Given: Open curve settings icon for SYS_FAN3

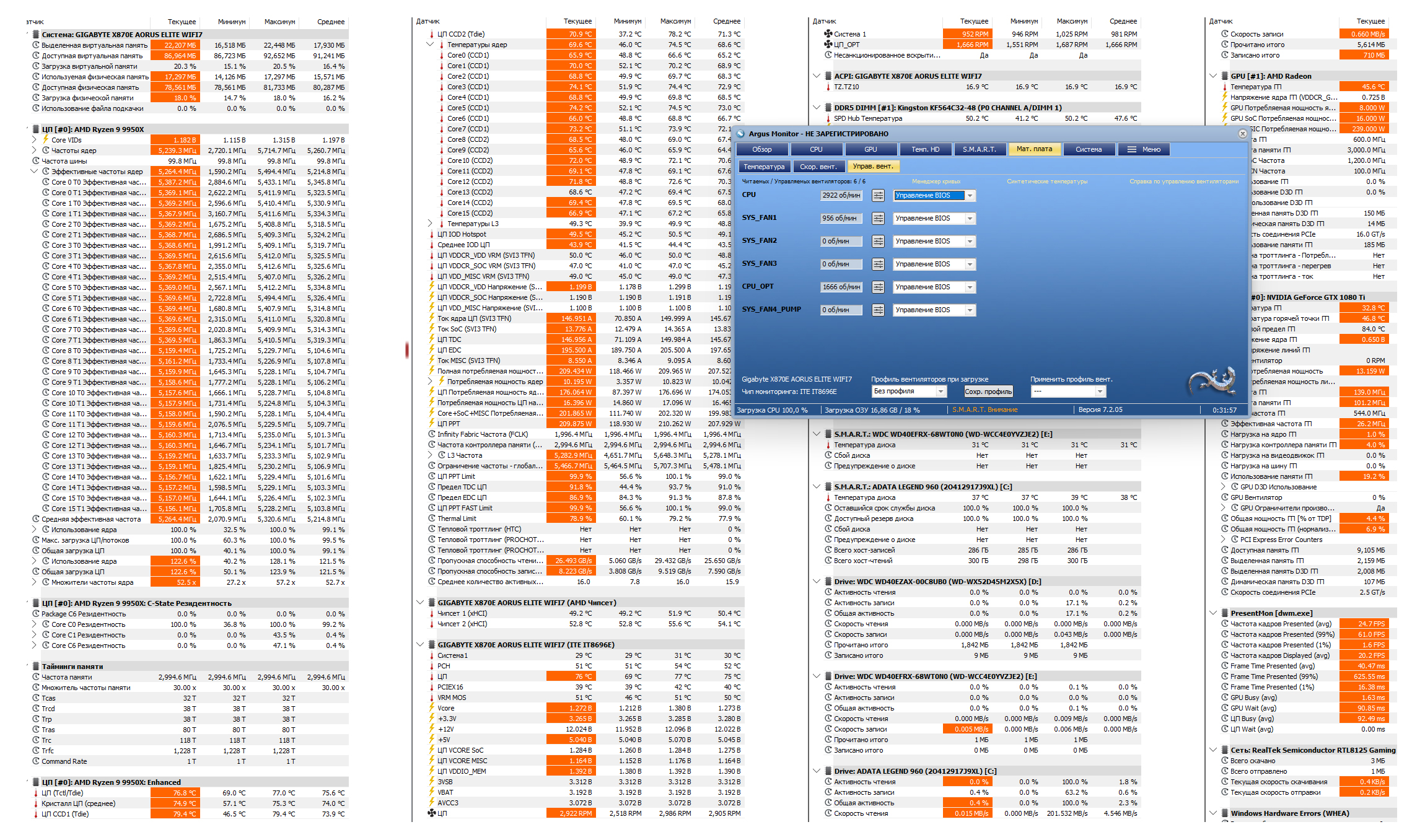Looking at the screenshot, I should point(878,265).
